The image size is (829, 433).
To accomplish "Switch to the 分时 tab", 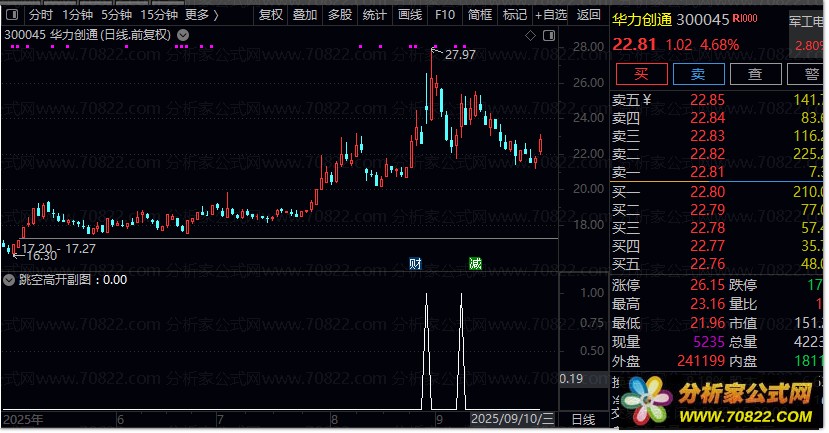I will [x=41, y=15].
